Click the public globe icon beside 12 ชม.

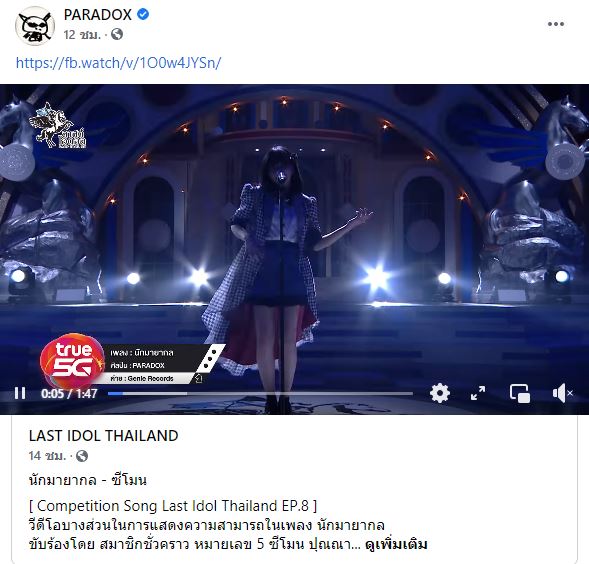pos(117,35)
